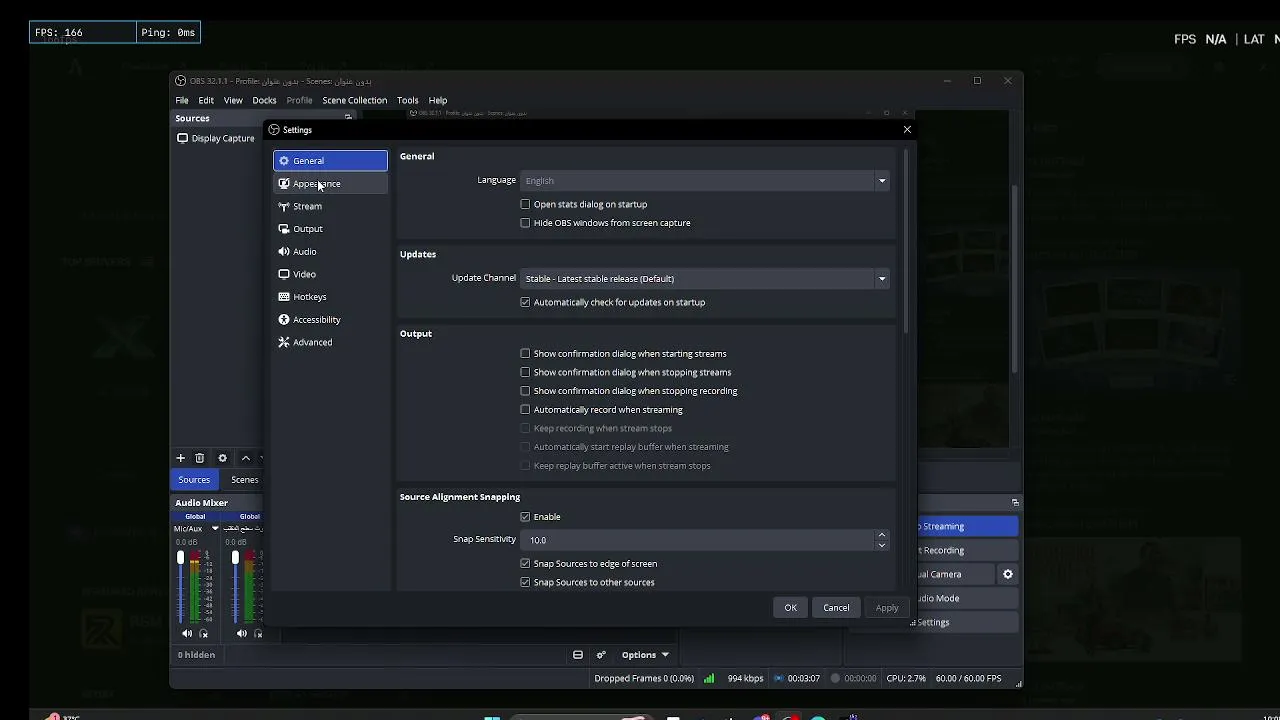This screenshot has width=1280, height=720.
Task: Toggle second channel monitoring headphone icon
Action: point(258,634)
